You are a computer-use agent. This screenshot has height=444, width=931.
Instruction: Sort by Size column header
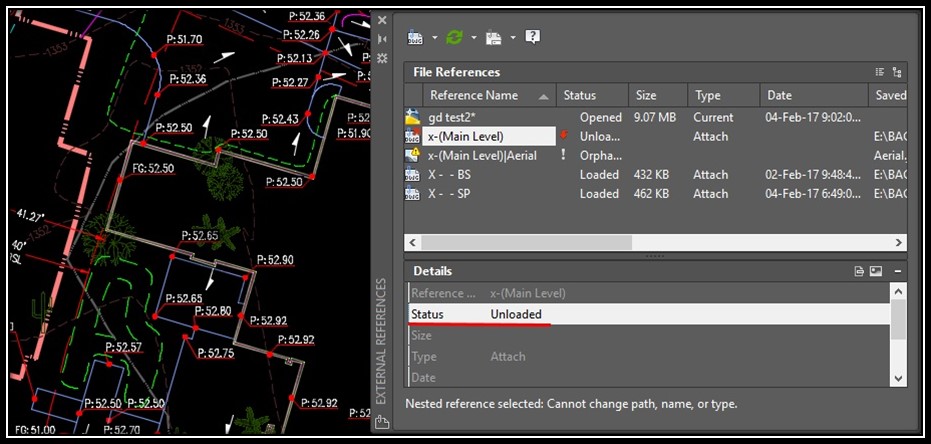click(x=658, y=95)
